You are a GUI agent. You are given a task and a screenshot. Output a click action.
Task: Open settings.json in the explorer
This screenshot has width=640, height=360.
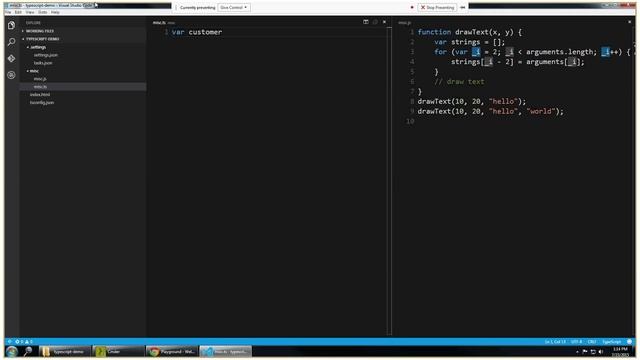[46, 55]
